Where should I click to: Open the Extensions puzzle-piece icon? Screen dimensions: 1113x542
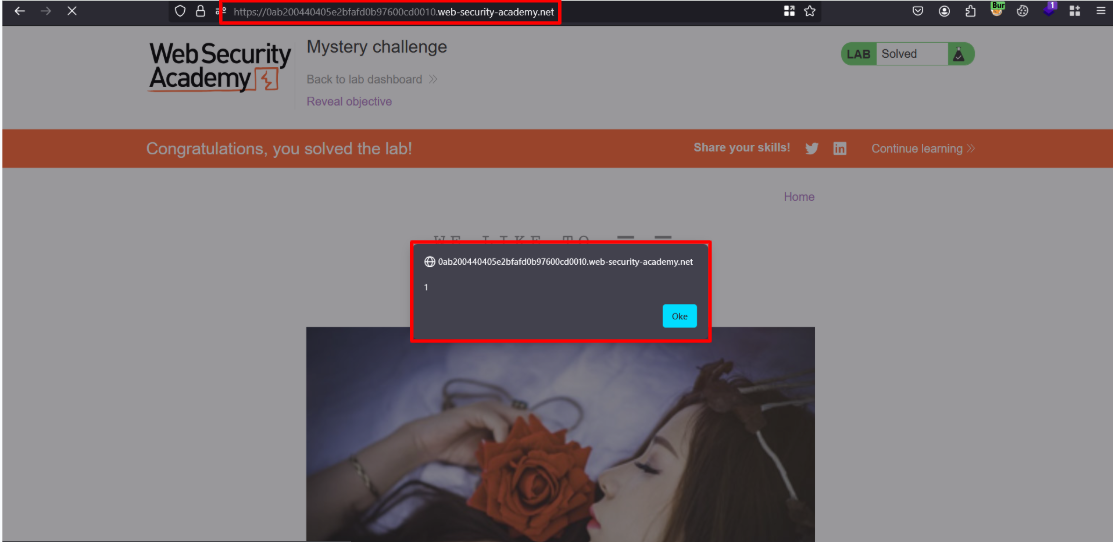pyautogui.click(x=970, y=11)
